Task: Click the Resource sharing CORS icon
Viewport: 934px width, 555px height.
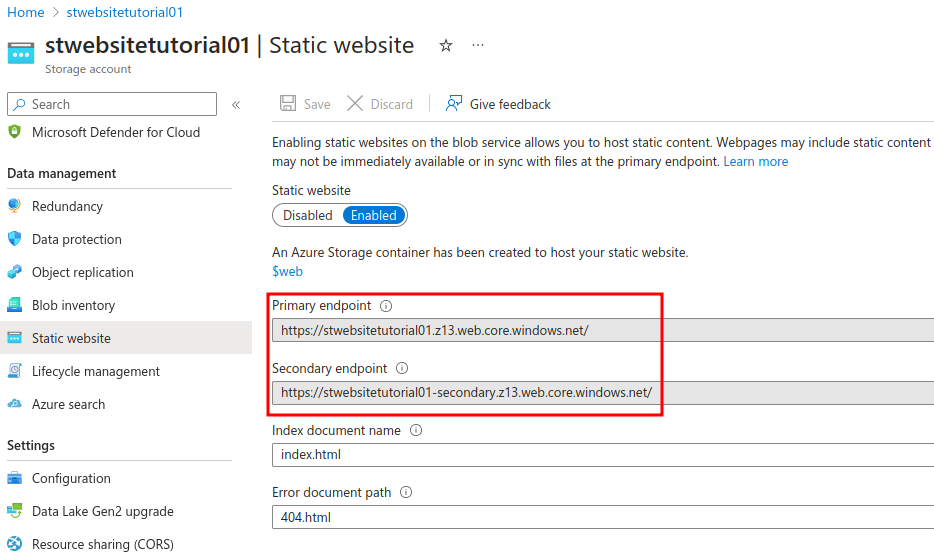Action: point(14,544)
